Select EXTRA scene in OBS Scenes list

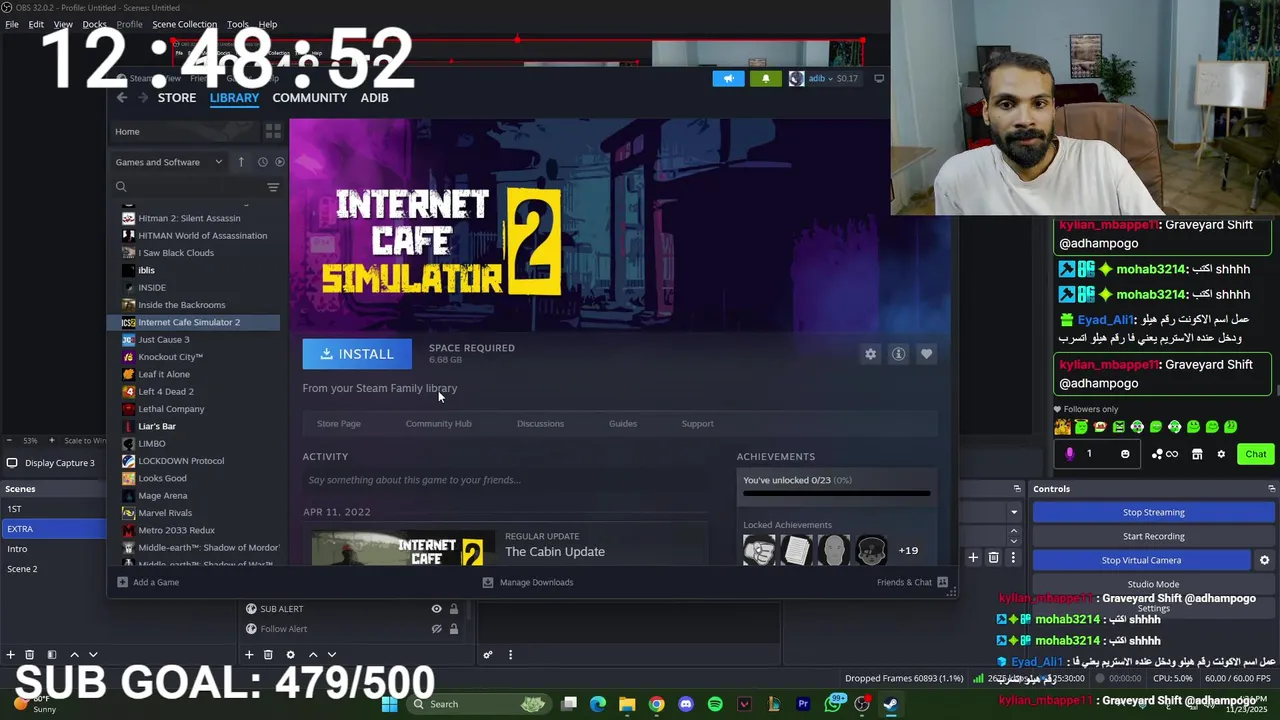pyautogui.click(x=53, y=529)
